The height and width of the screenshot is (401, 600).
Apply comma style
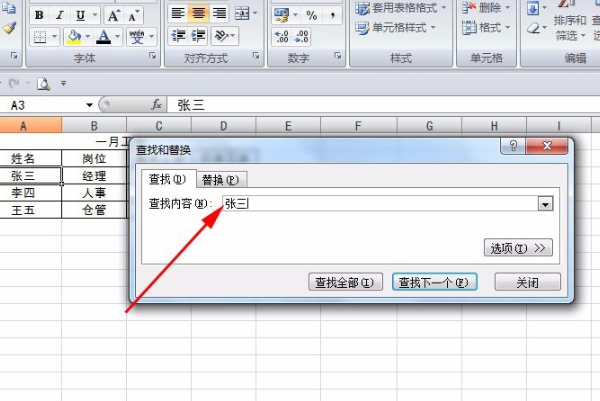(x=332, y=15)
